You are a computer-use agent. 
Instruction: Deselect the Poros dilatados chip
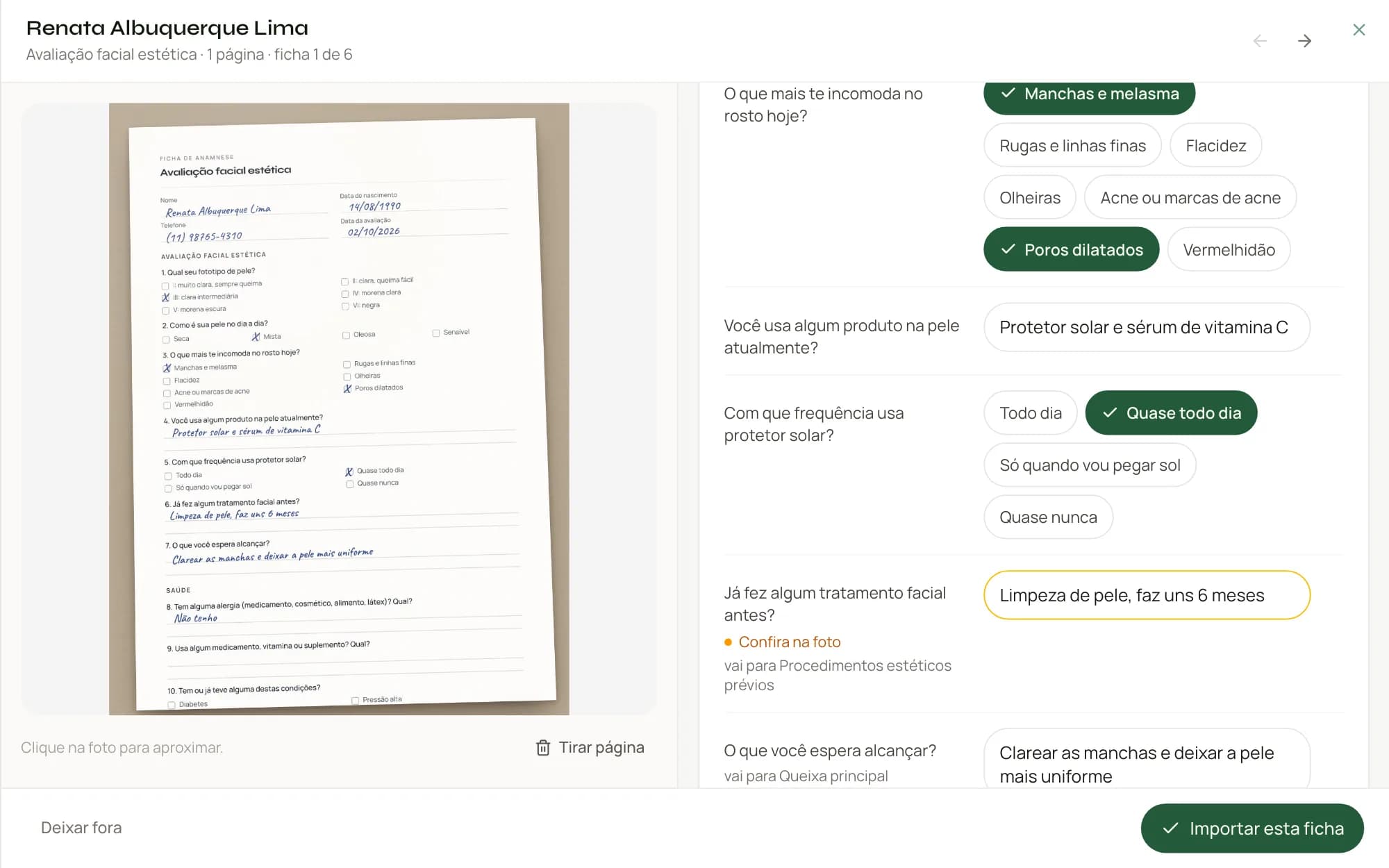tap(1072, 250)
